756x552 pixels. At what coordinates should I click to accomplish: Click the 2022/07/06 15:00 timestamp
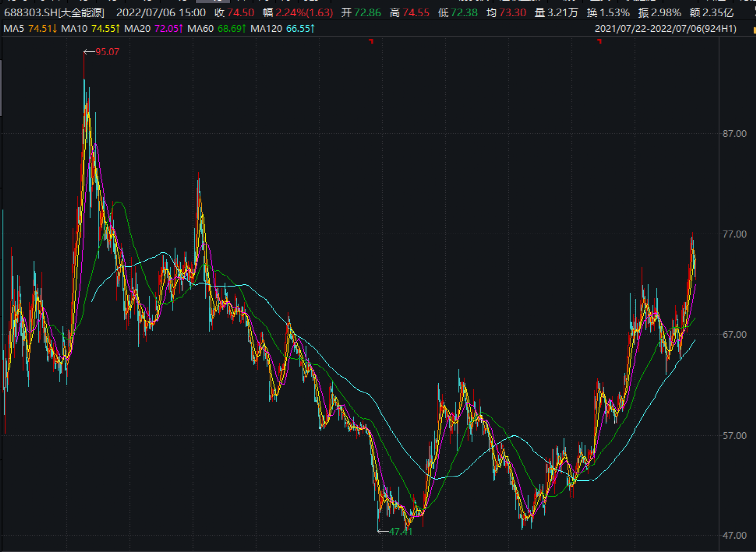pos(163,12)
